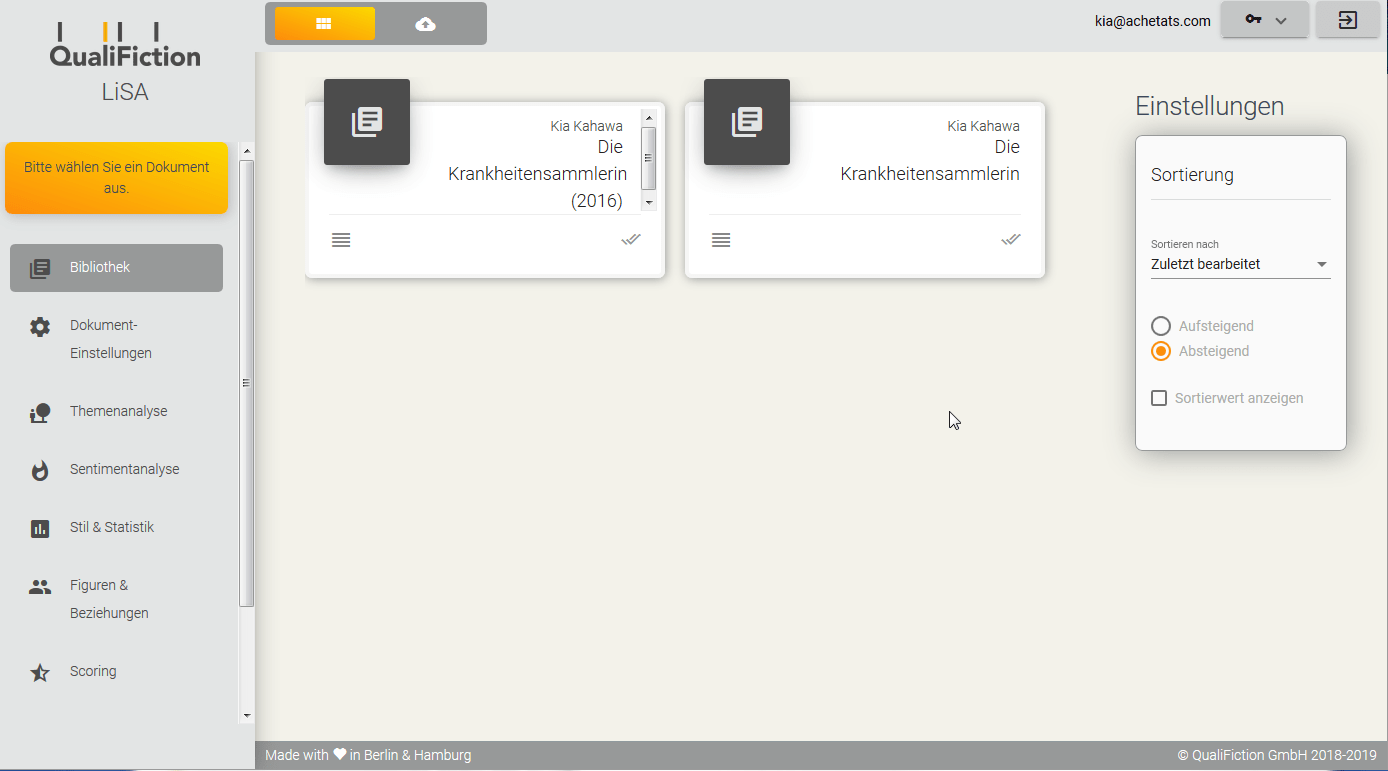1388x771 pixels.
Task: Enable the Sortierwert anzeigen checkbox
Action: (x=1159, y=398)
